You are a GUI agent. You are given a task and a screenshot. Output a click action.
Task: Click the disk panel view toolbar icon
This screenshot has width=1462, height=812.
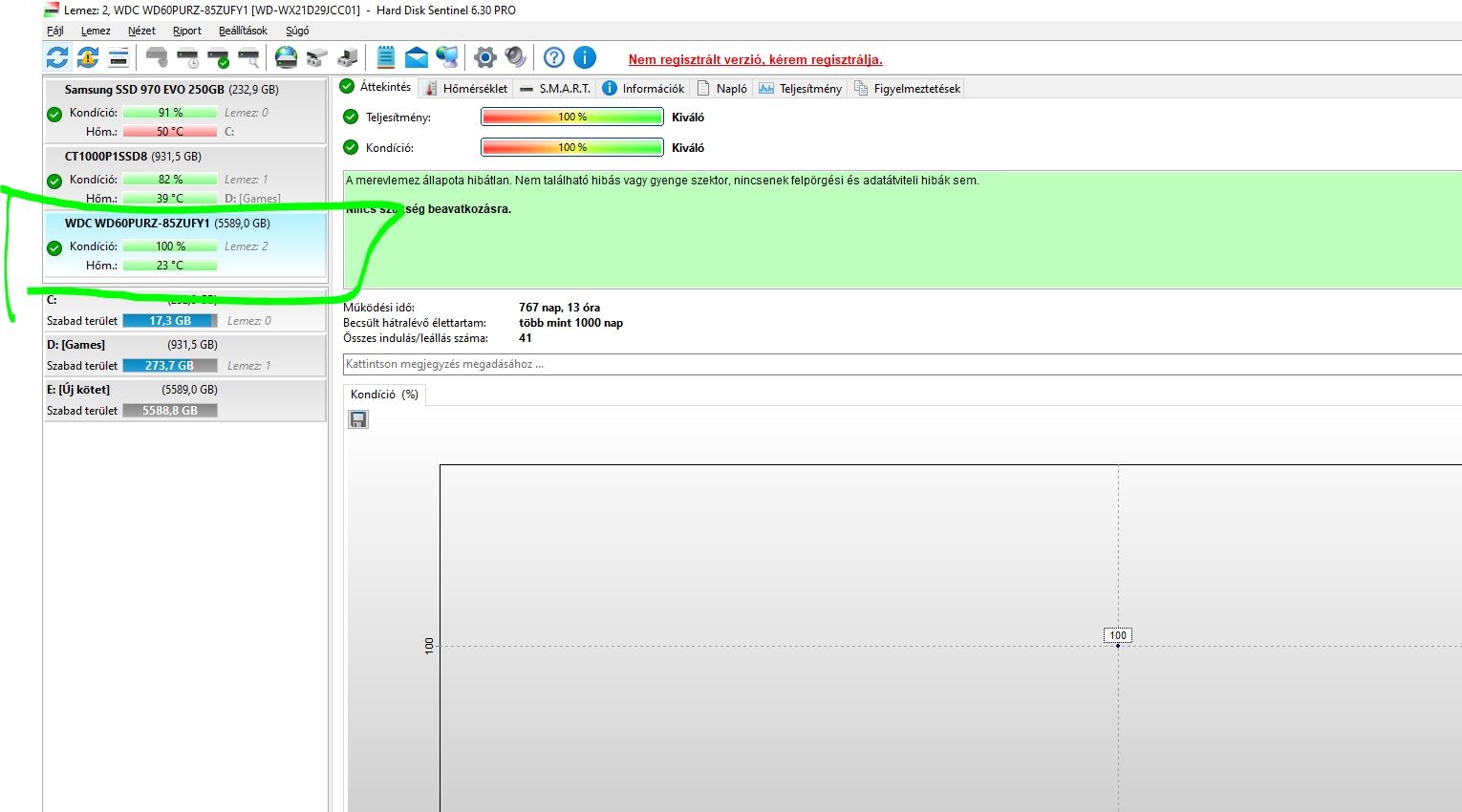click(x=118, y=57)
